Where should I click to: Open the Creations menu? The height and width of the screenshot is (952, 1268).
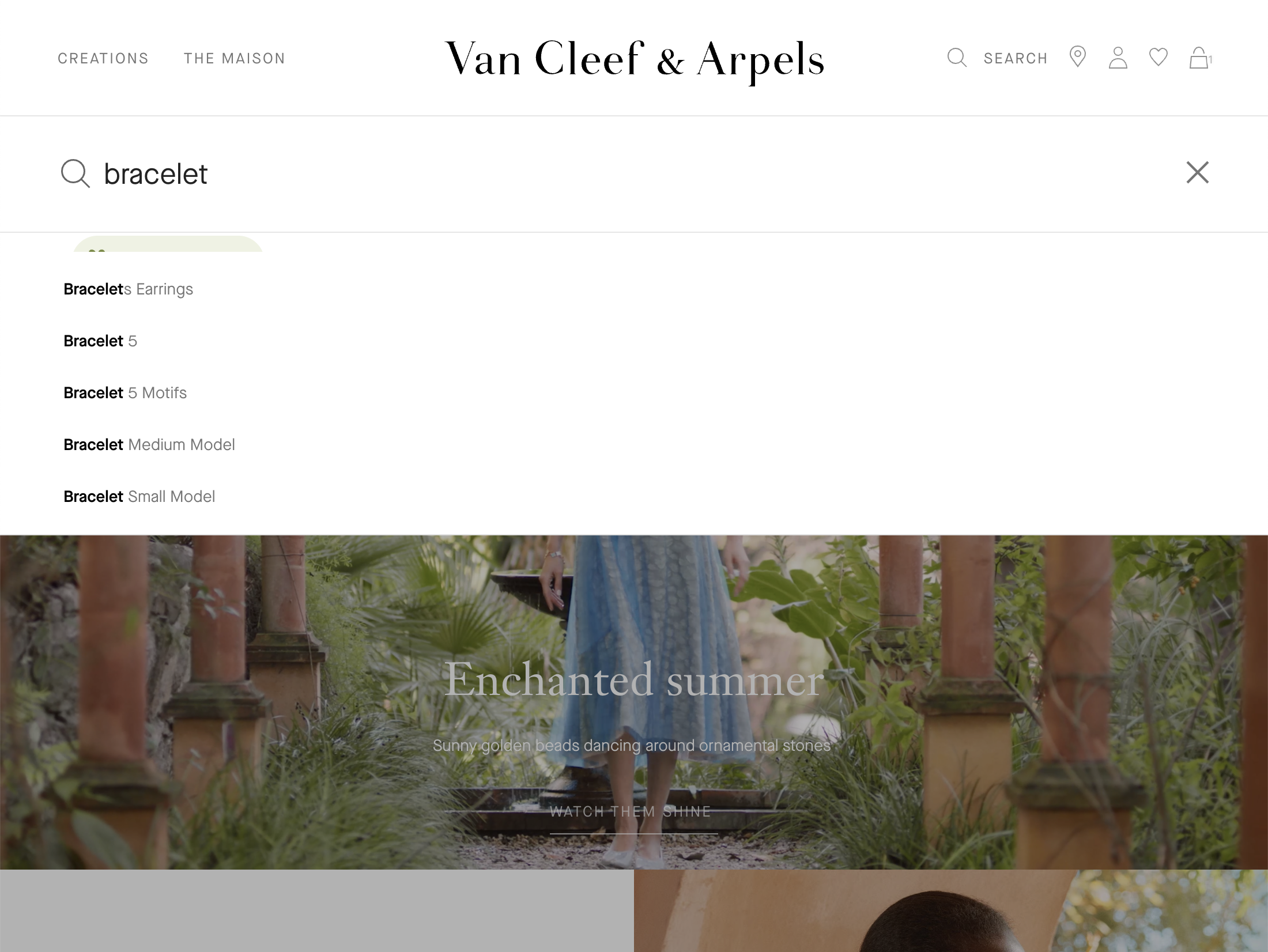tap(103, 58)
